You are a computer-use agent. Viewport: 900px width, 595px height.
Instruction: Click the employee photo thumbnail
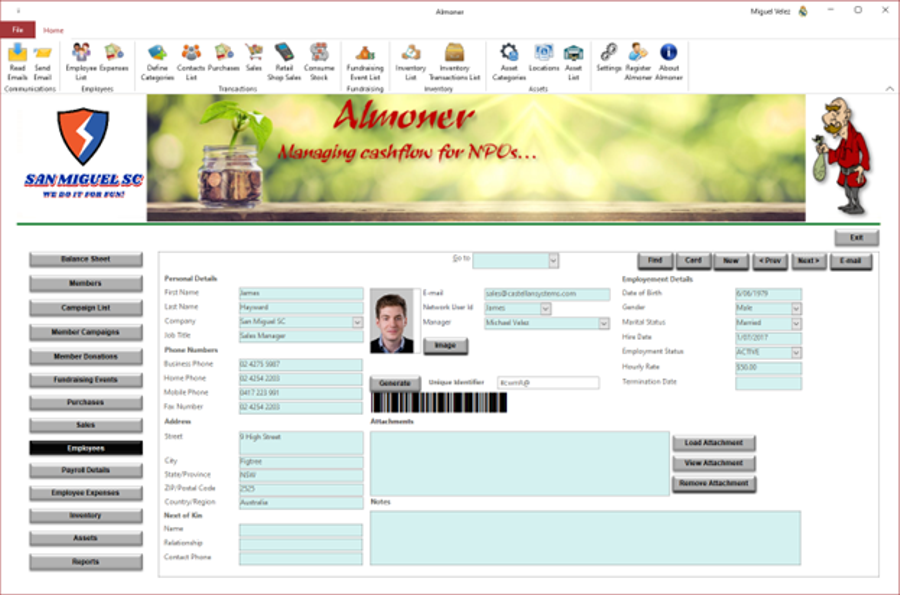(392, 321)
